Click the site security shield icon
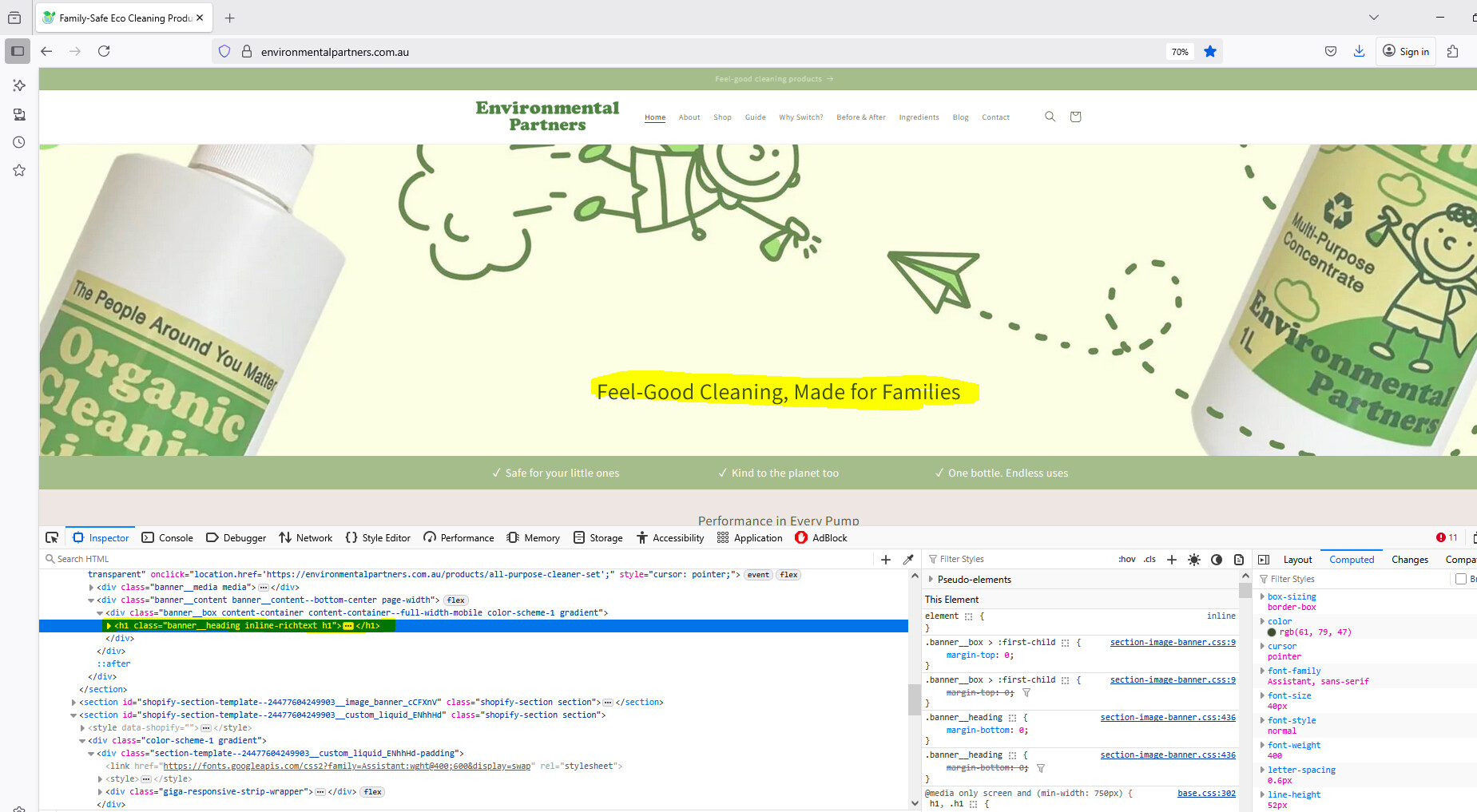This screenshot has width=1477, height=812. (x=224, y=52)
